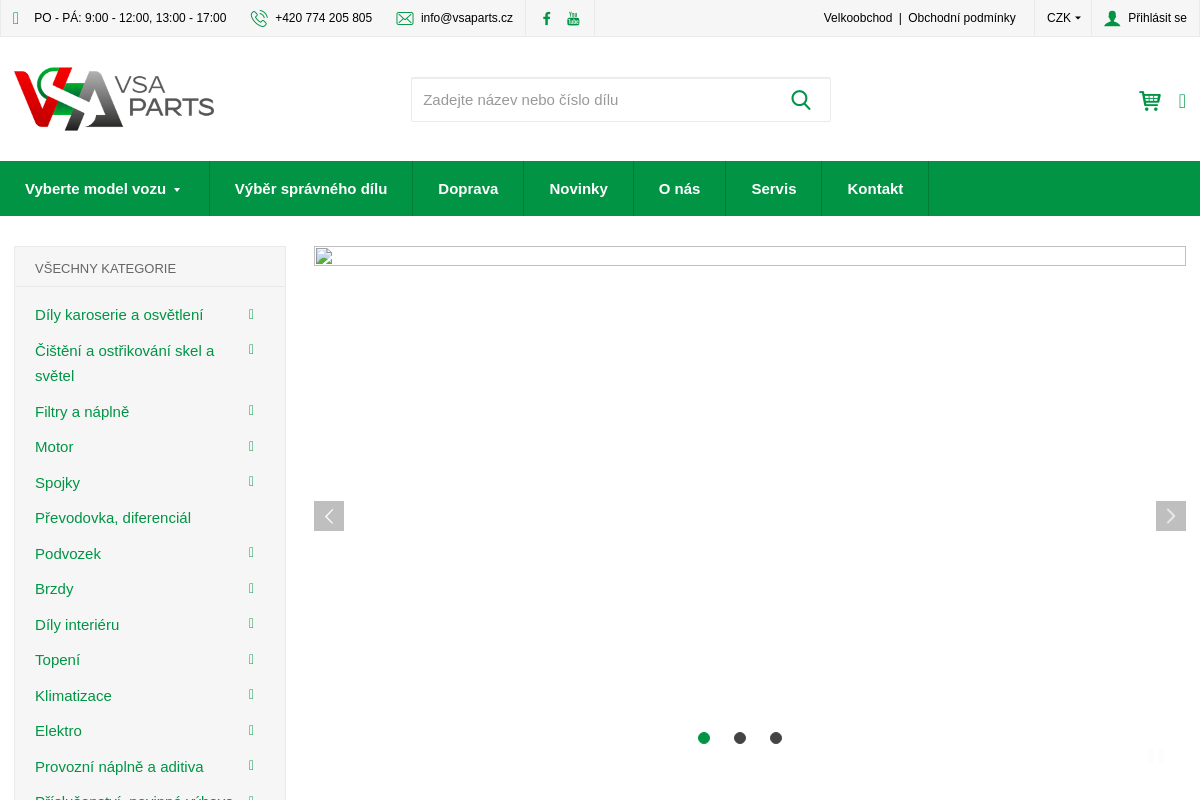Open the shopping cart icon

coord(1150,100)
